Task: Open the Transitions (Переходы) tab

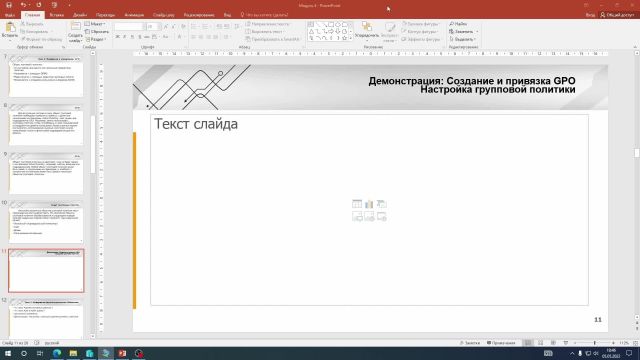Action: coord(105,15)
